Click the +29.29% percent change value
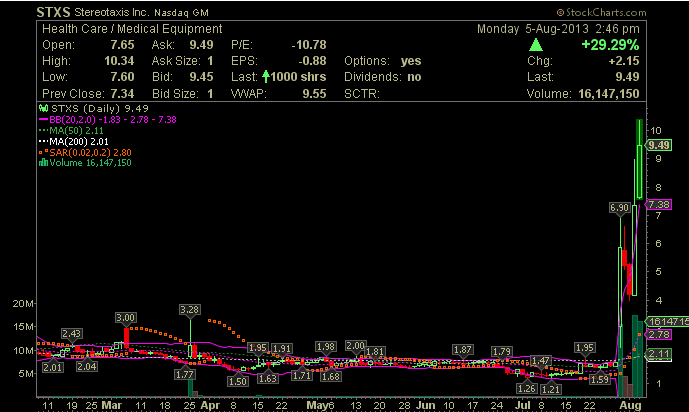The image size is (689, 412). 610,45
